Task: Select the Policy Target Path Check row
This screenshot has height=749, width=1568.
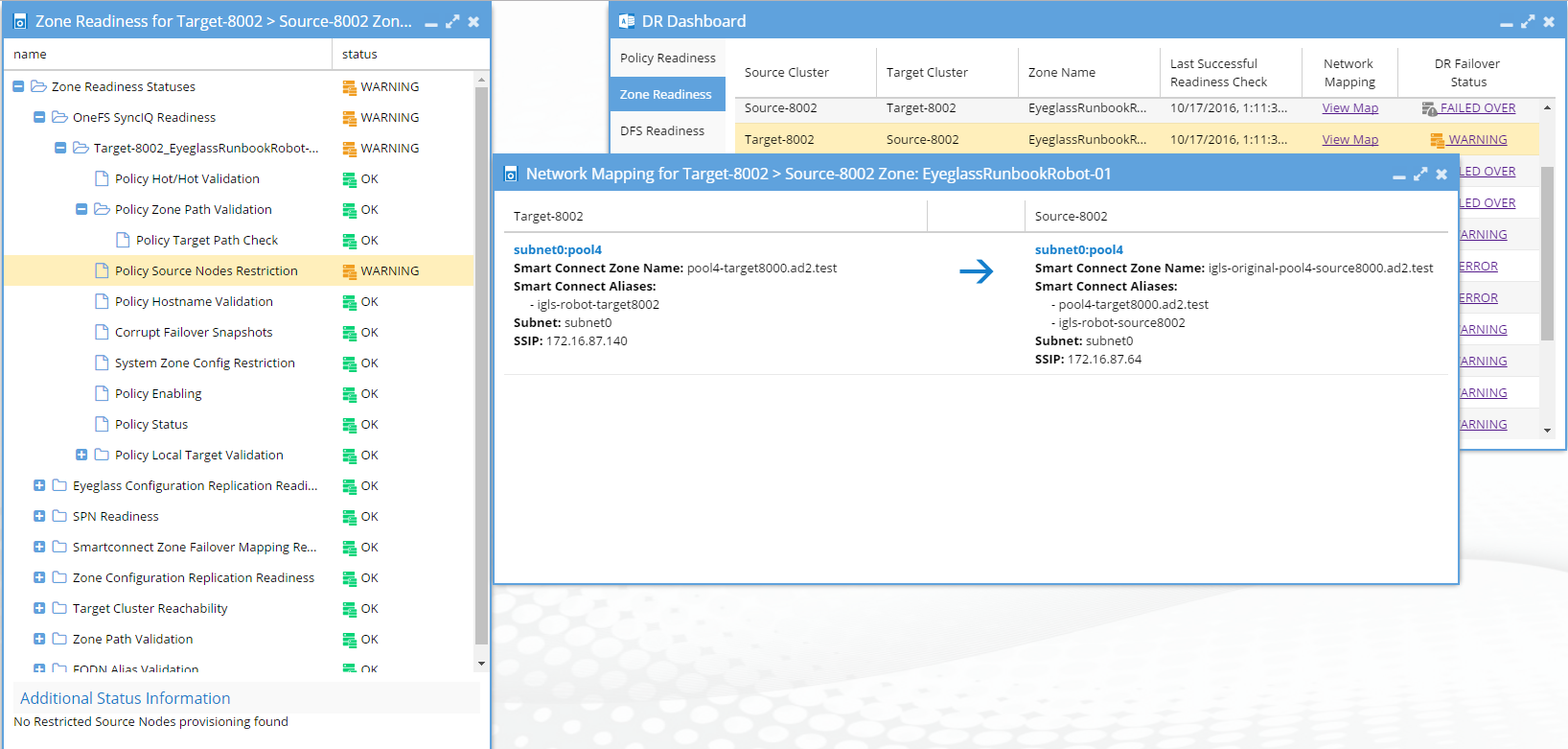Action: pos(240,240)
